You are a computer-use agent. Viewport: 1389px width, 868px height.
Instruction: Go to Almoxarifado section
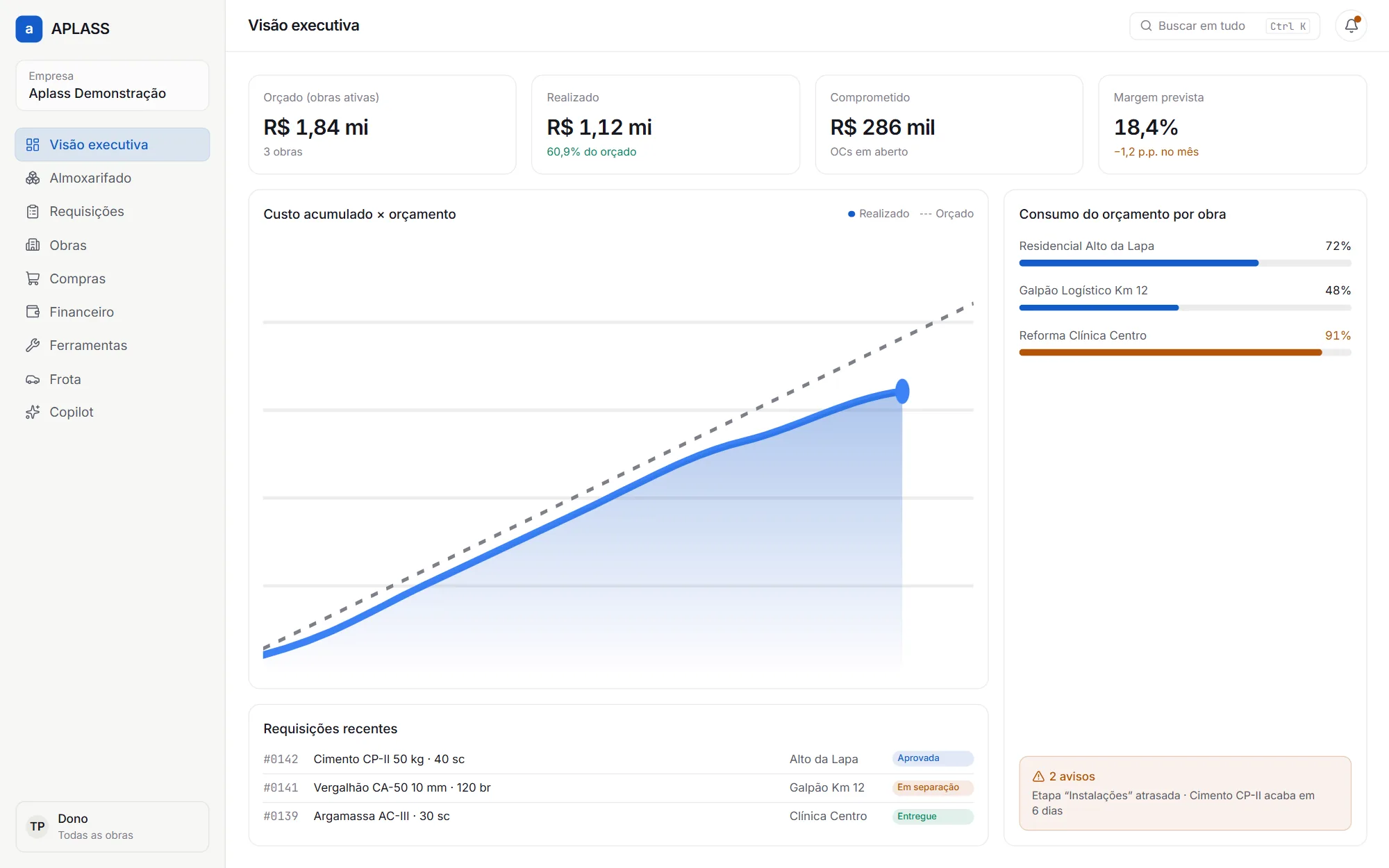113,178
